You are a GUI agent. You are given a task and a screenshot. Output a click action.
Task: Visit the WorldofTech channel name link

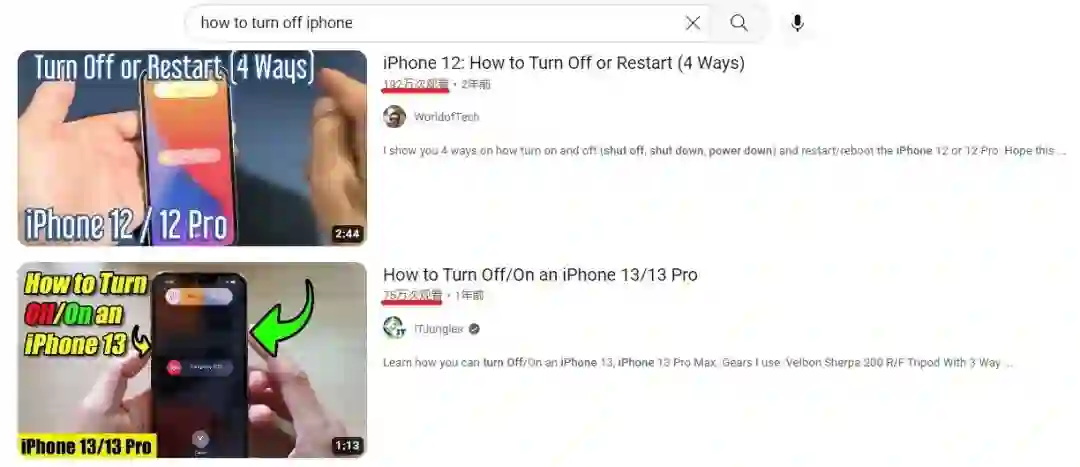pos(446,116)
